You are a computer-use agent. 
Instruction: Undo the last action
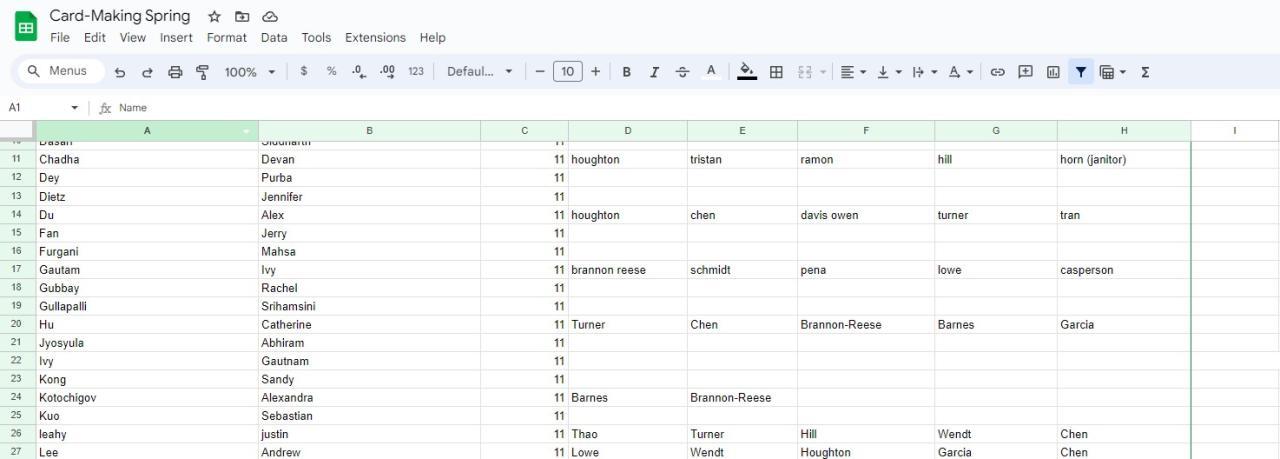120,72
